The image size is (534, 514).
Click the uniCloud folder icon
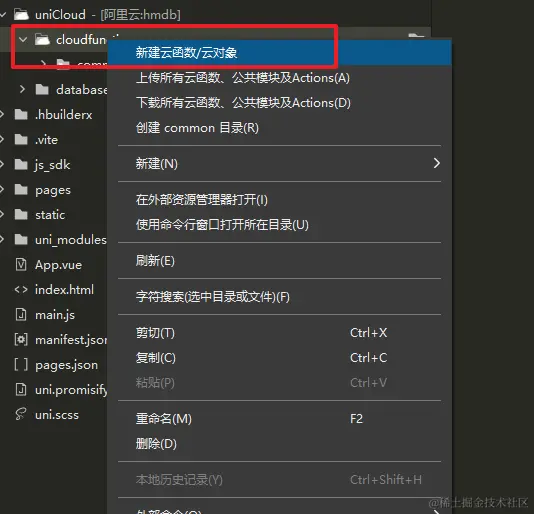pyautogui.click(x=21, y=15)
